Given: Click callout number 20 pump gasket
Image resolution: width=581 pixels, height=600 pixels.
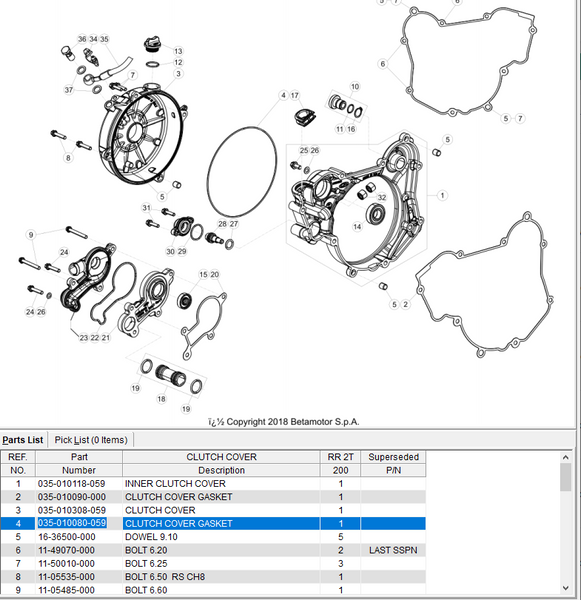Looking at the screenshot, I should tap(215, 274).
